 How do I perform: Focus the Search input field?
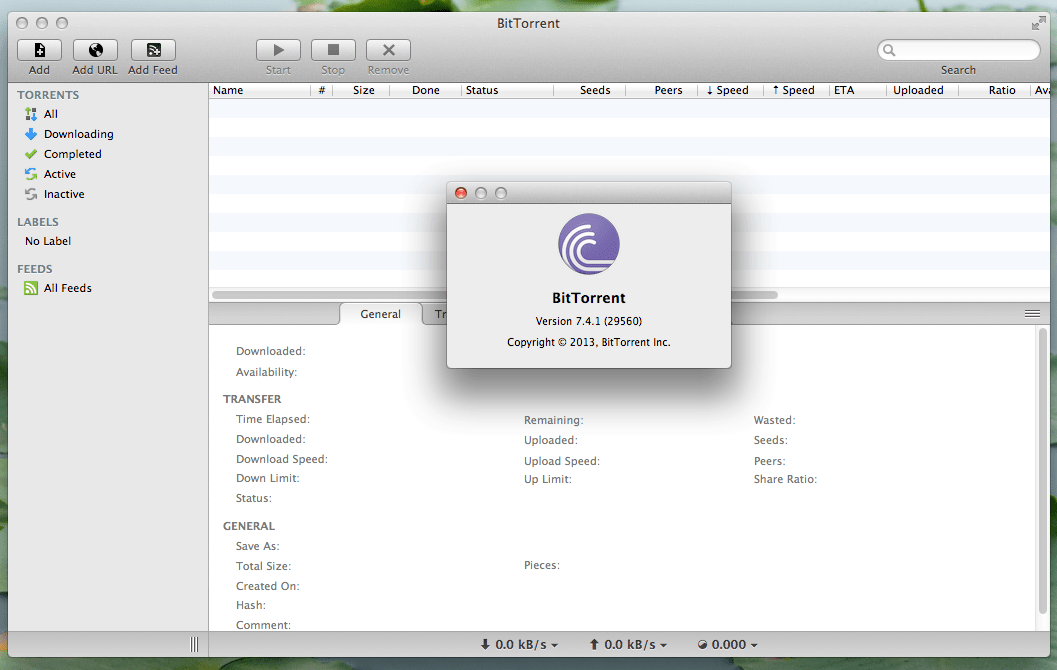[x=959, y=50]
